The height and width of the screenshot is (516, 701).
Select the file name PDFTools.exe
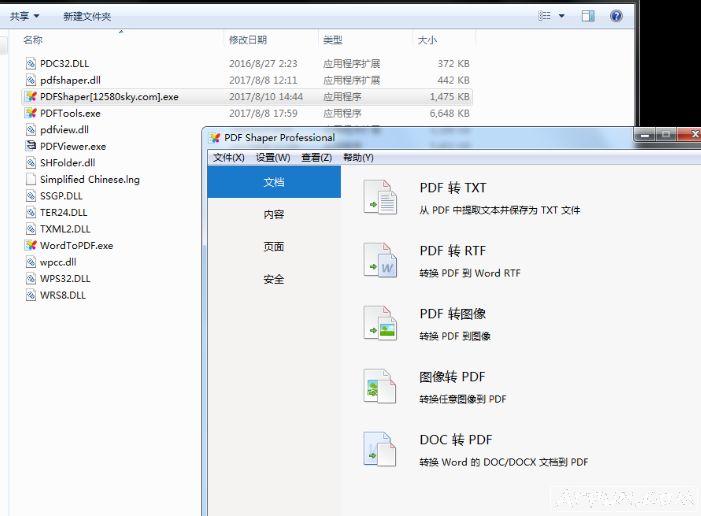coord(70,114)
